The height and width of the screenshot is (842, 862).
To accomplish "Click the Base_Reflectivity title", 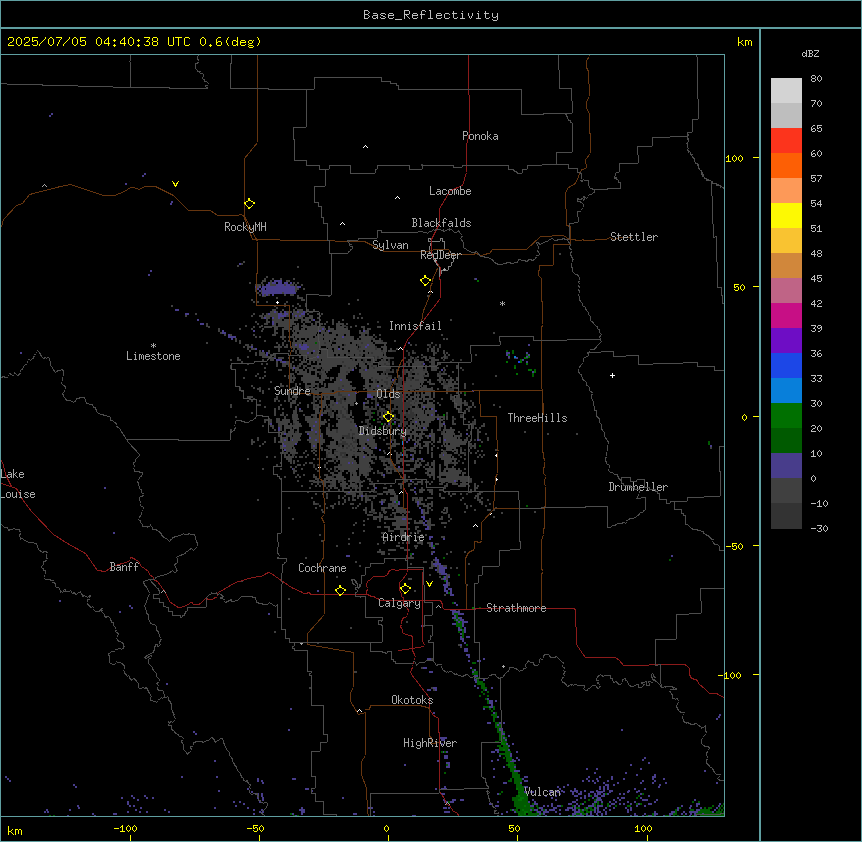I will tap(431, 15).
